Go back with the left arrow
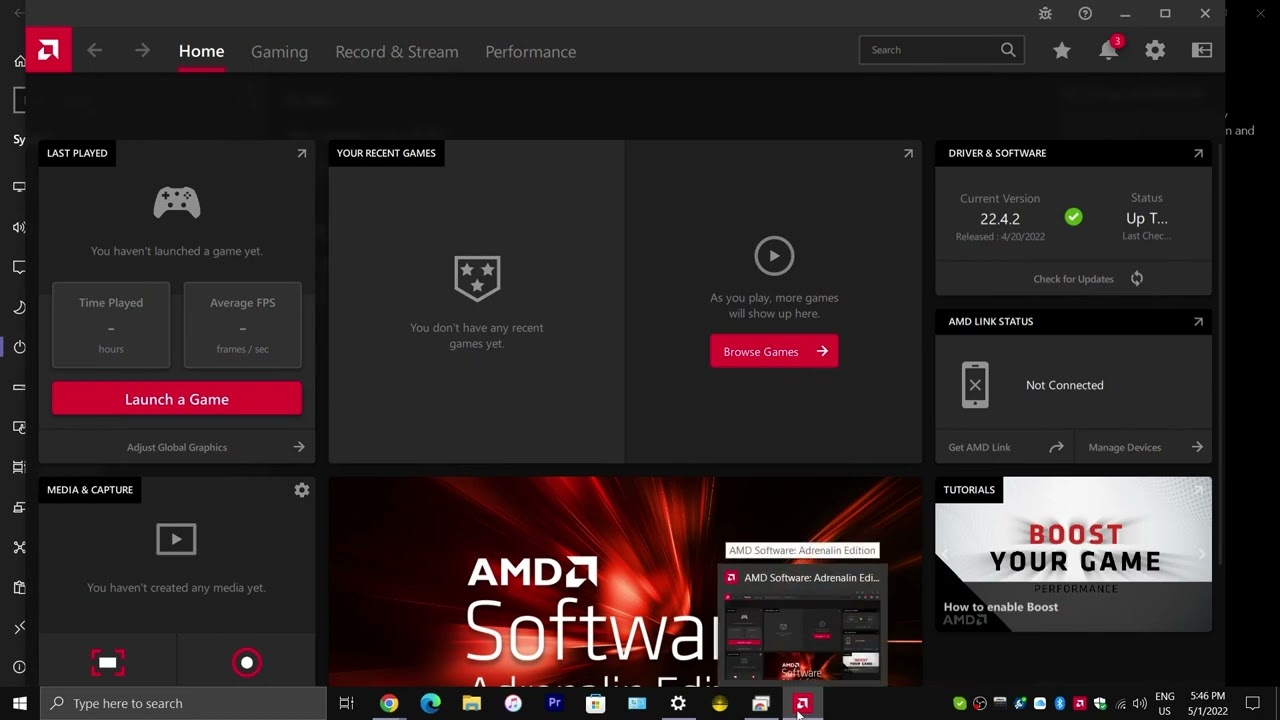The image size is (1280, 720). [x=95, y=50]
